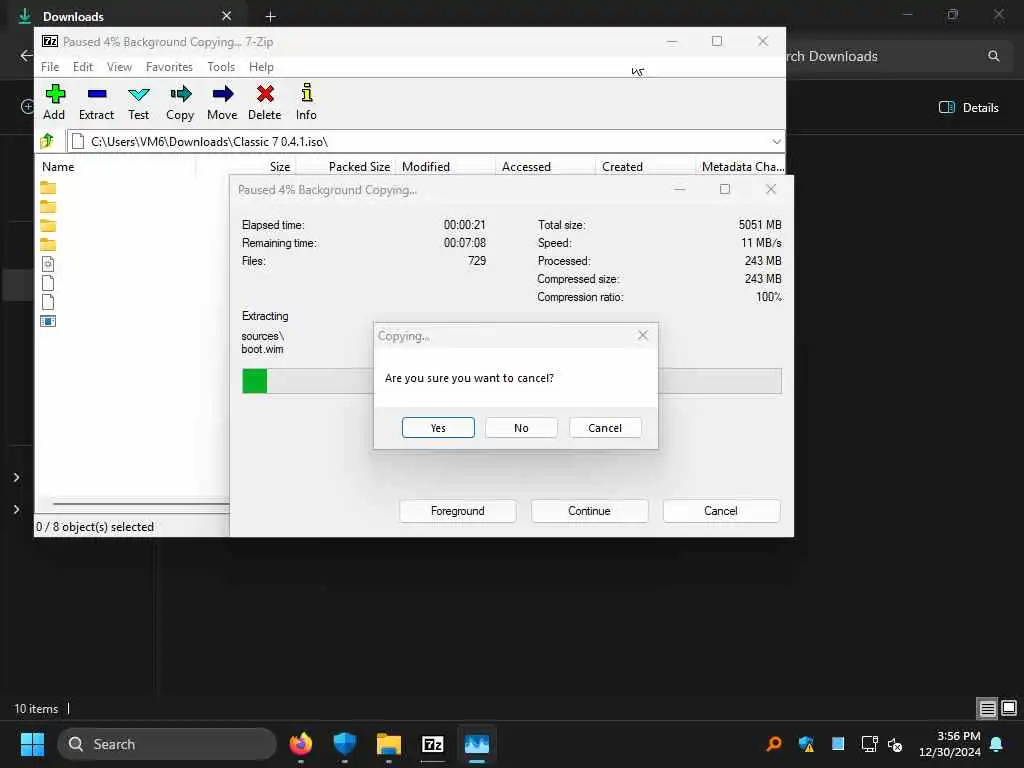Open File Explorer from the taskbar

[x=389, y=744]
